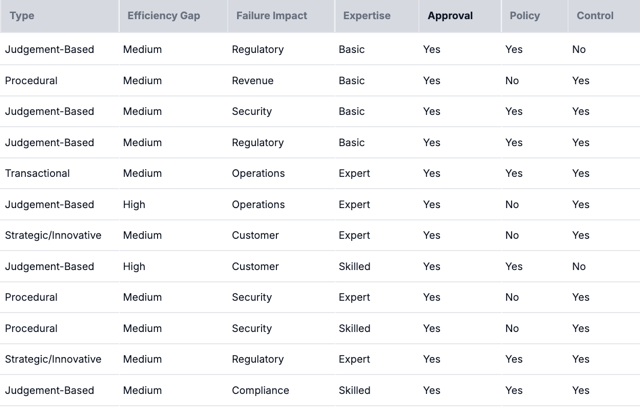Image resolution: width=640 pixels, height=407 pixels.
Task: Click the Type cell in the Revenue row
Action: tap(31, 80)
